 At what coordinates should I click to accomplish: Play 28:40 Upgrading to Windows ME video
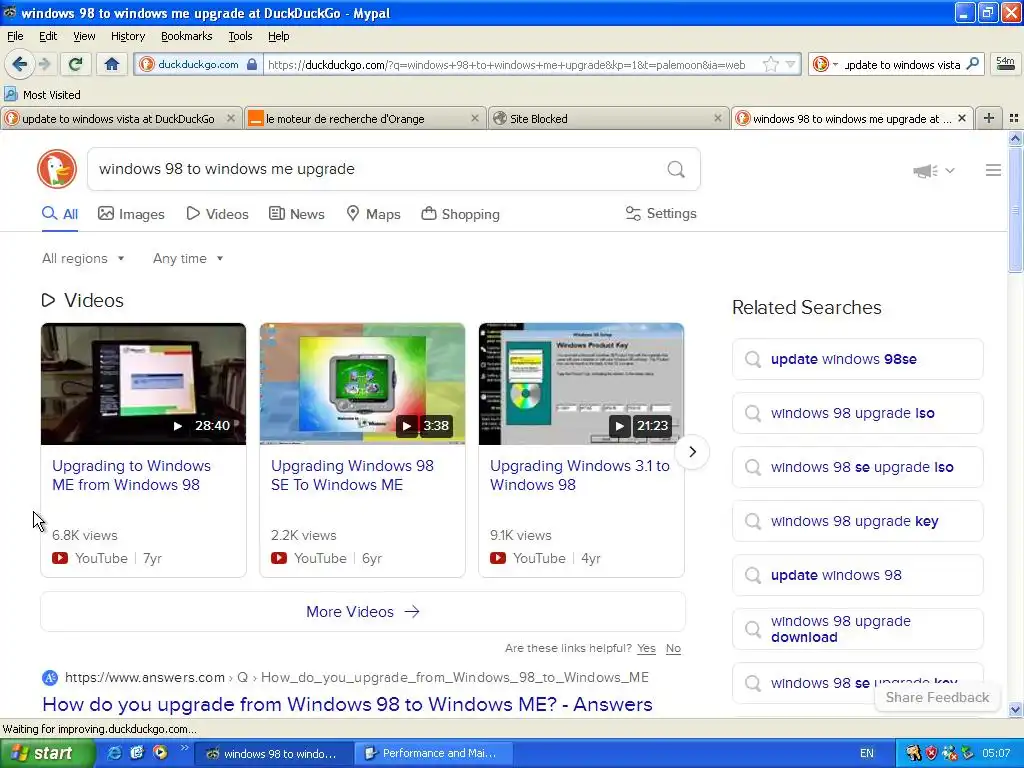[x=143, y=384]
